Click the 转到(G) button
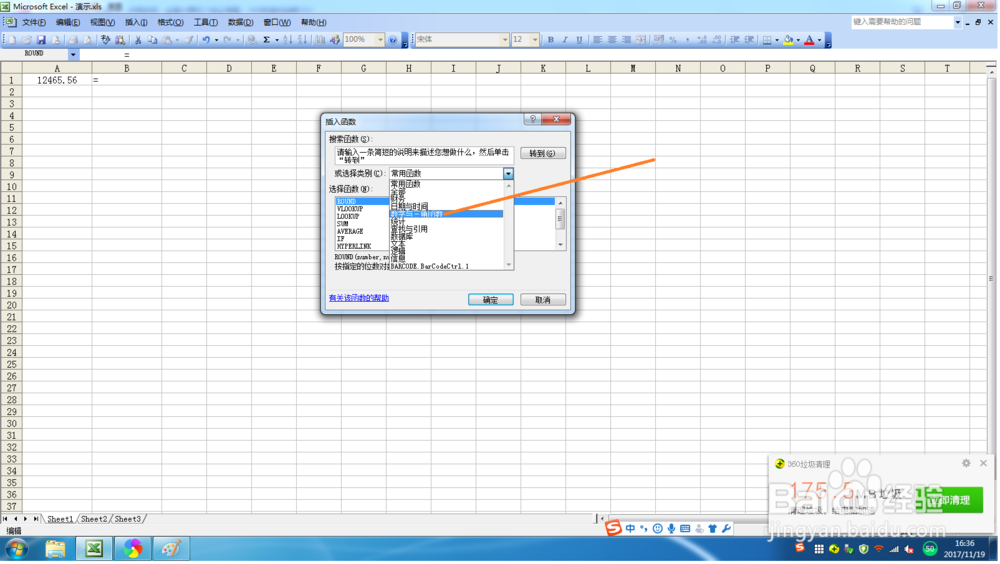This screenshot has width=1000, height=564. point(543,154)
